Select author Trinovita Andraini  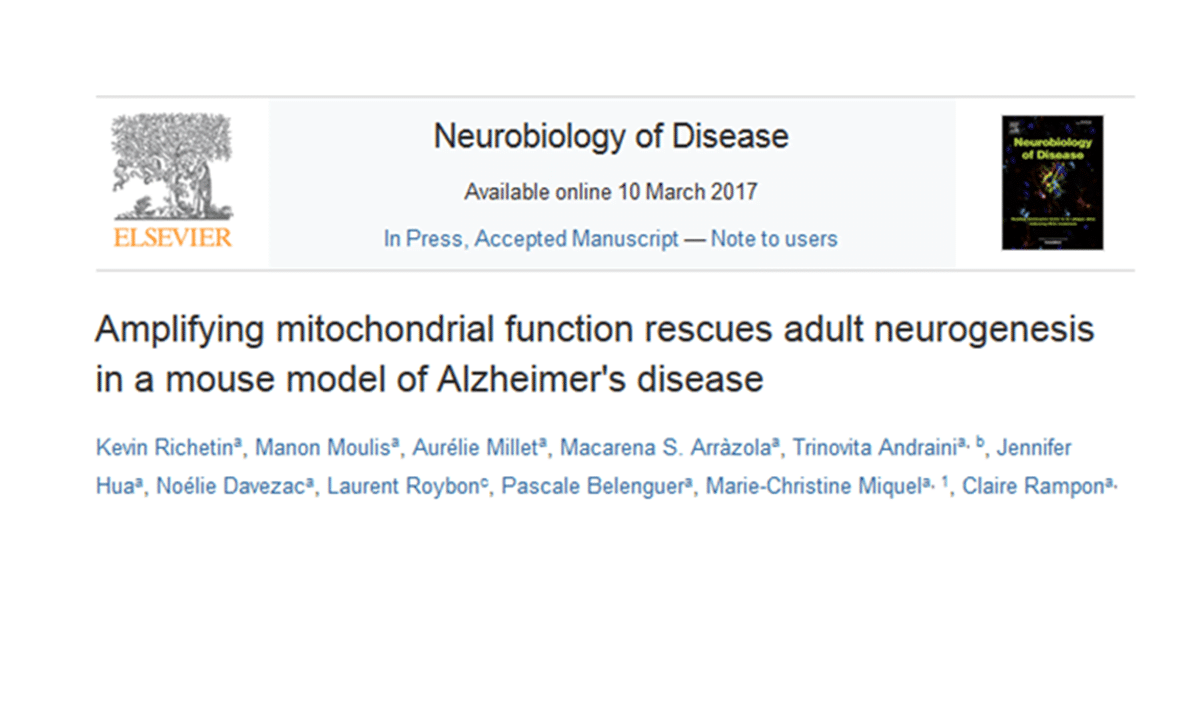(x=866, y=447)
